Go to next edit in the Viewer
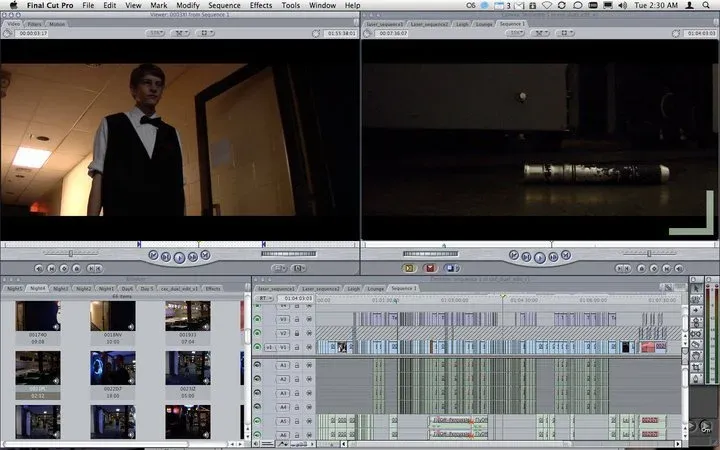This screenshot has height=450, width=720. point(205,255)
